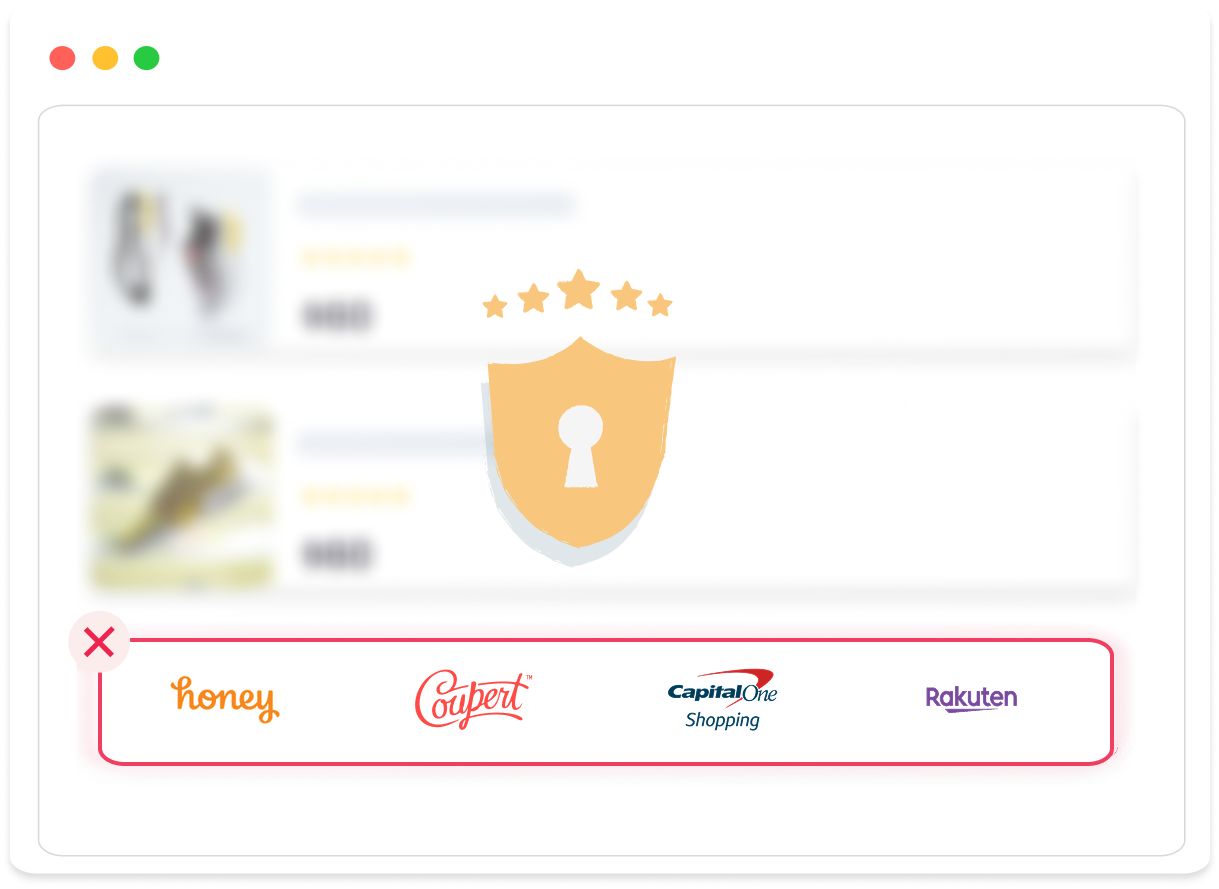Click the second product's blurred price tag
Viewport: 1219px width, 889px height.
point(337,553)
